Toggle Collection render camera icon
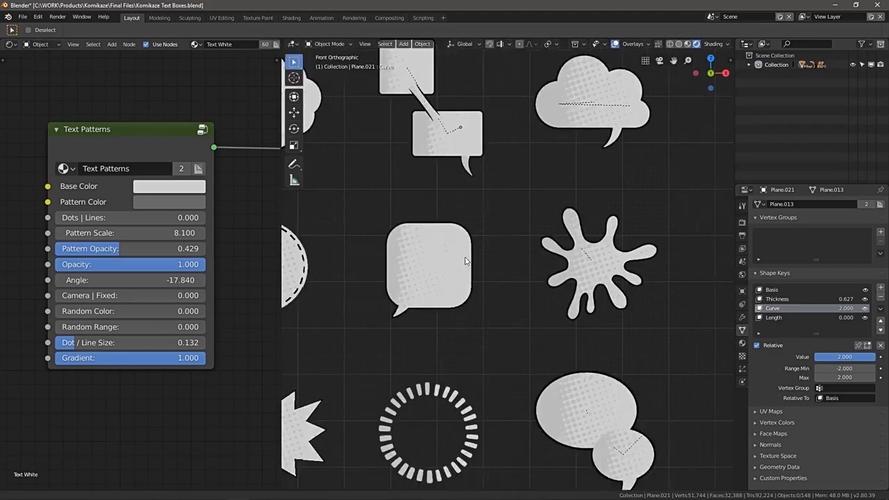The width and height of the screenshot is (889, 500). 880,65
